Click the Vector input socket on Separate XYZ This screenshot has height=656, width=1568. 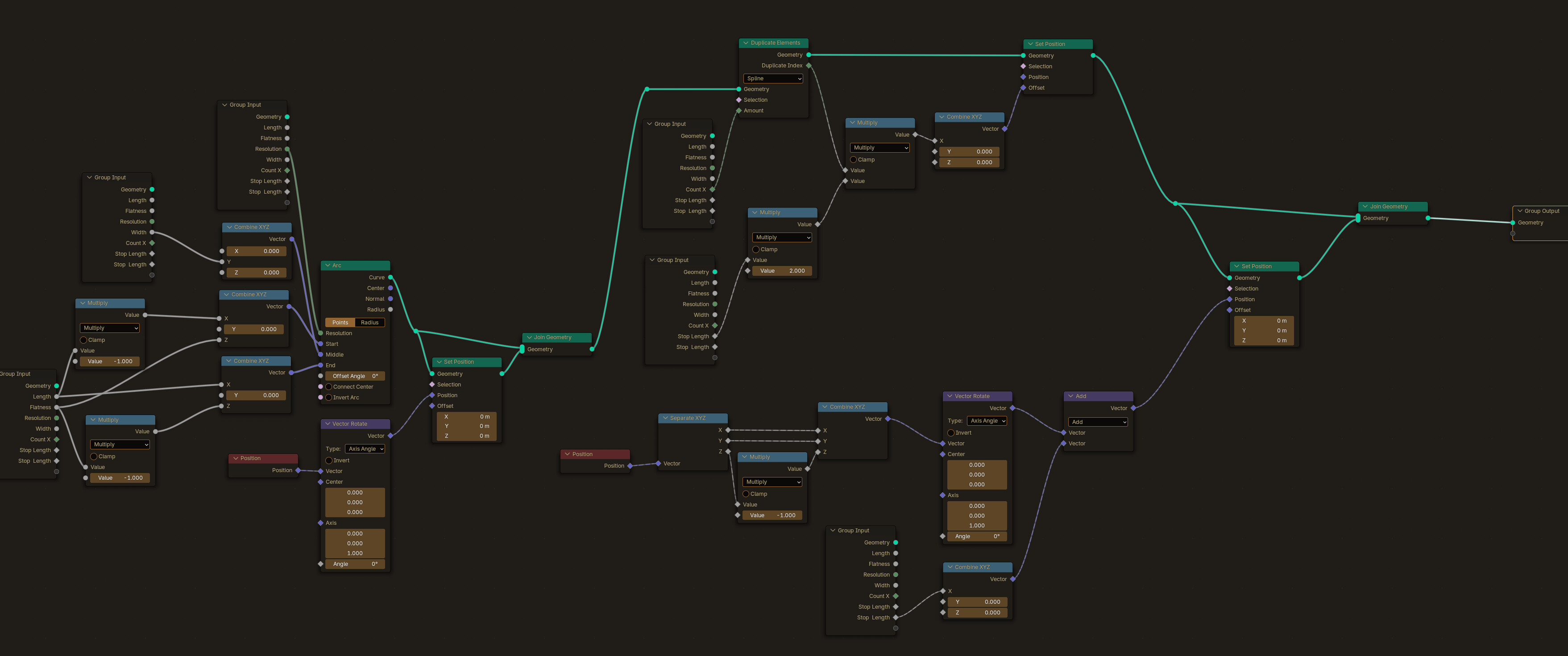pyautogui.click(x=658, y=464)
